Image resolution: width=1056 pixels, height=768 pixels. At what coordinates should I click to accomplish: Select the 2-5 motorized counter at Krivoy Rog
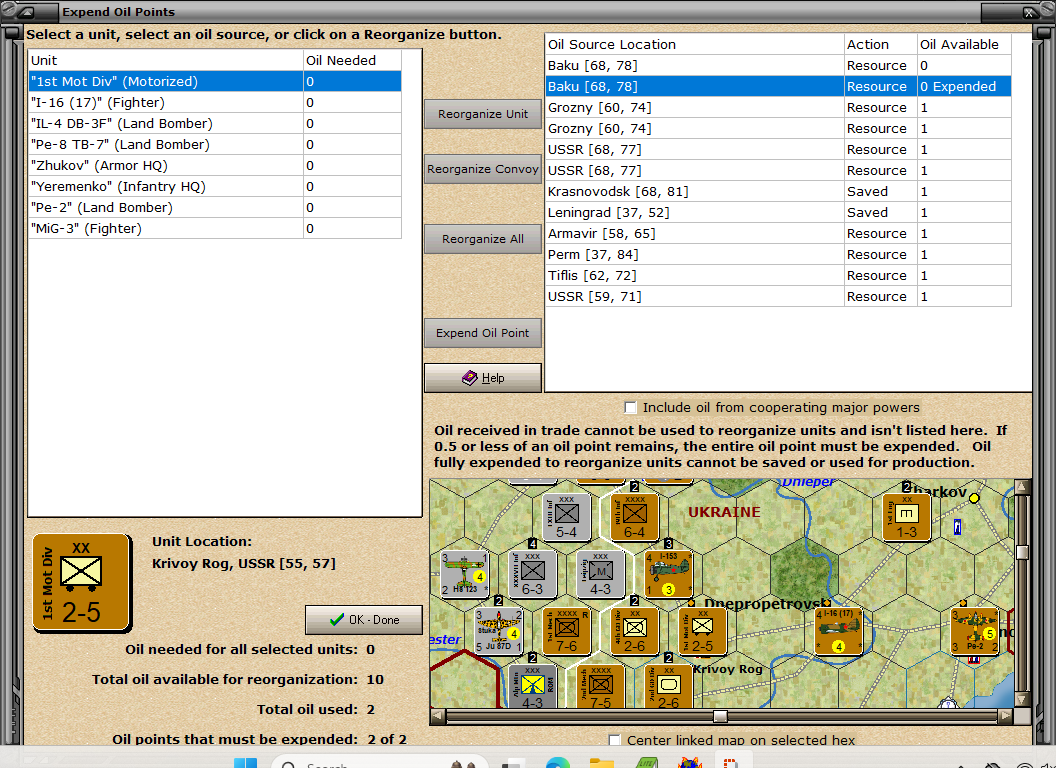(x=702, y=631)
